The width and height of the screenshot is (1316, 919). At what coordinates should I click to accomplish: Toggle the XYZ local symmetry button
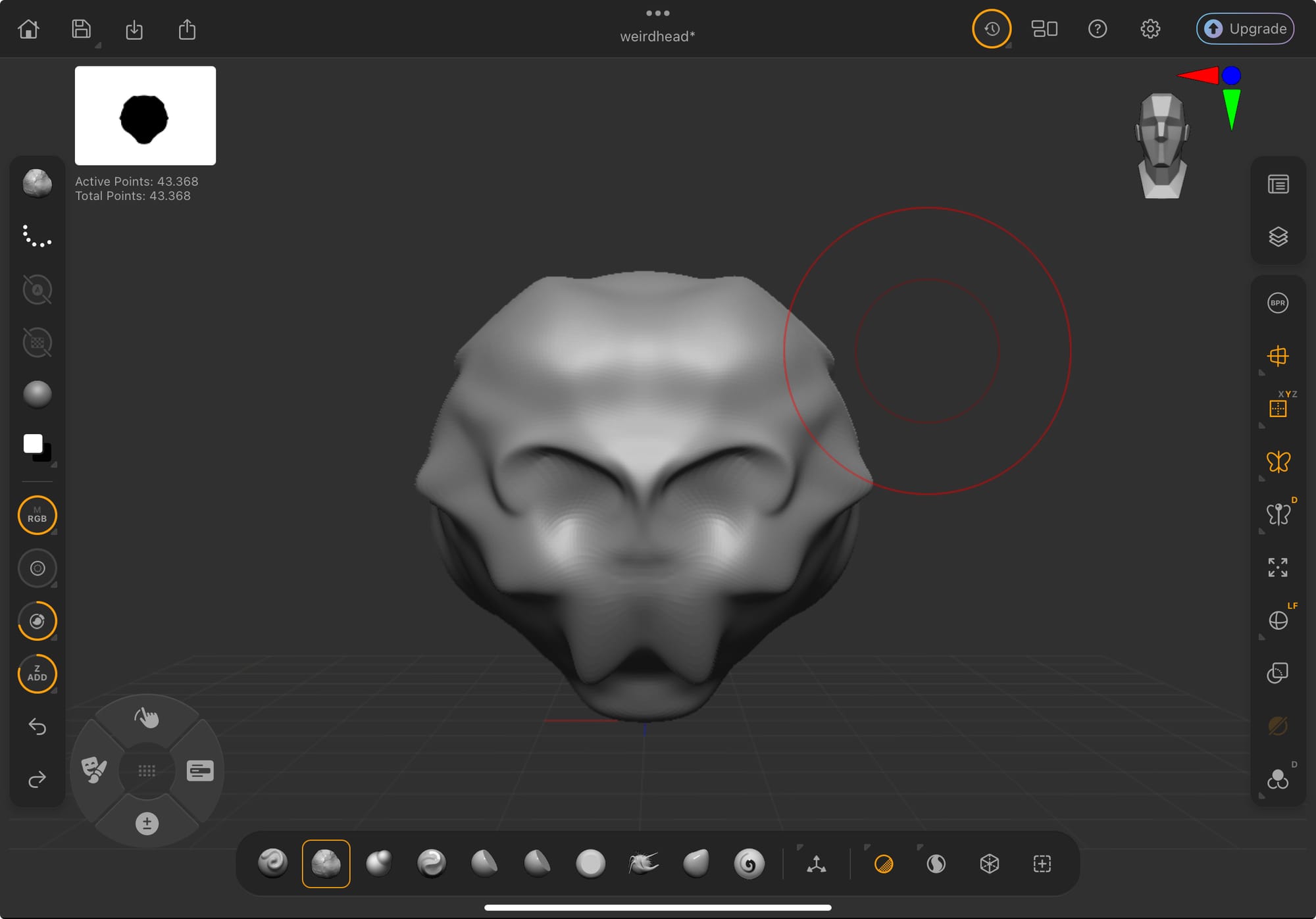coord(1277,408)
